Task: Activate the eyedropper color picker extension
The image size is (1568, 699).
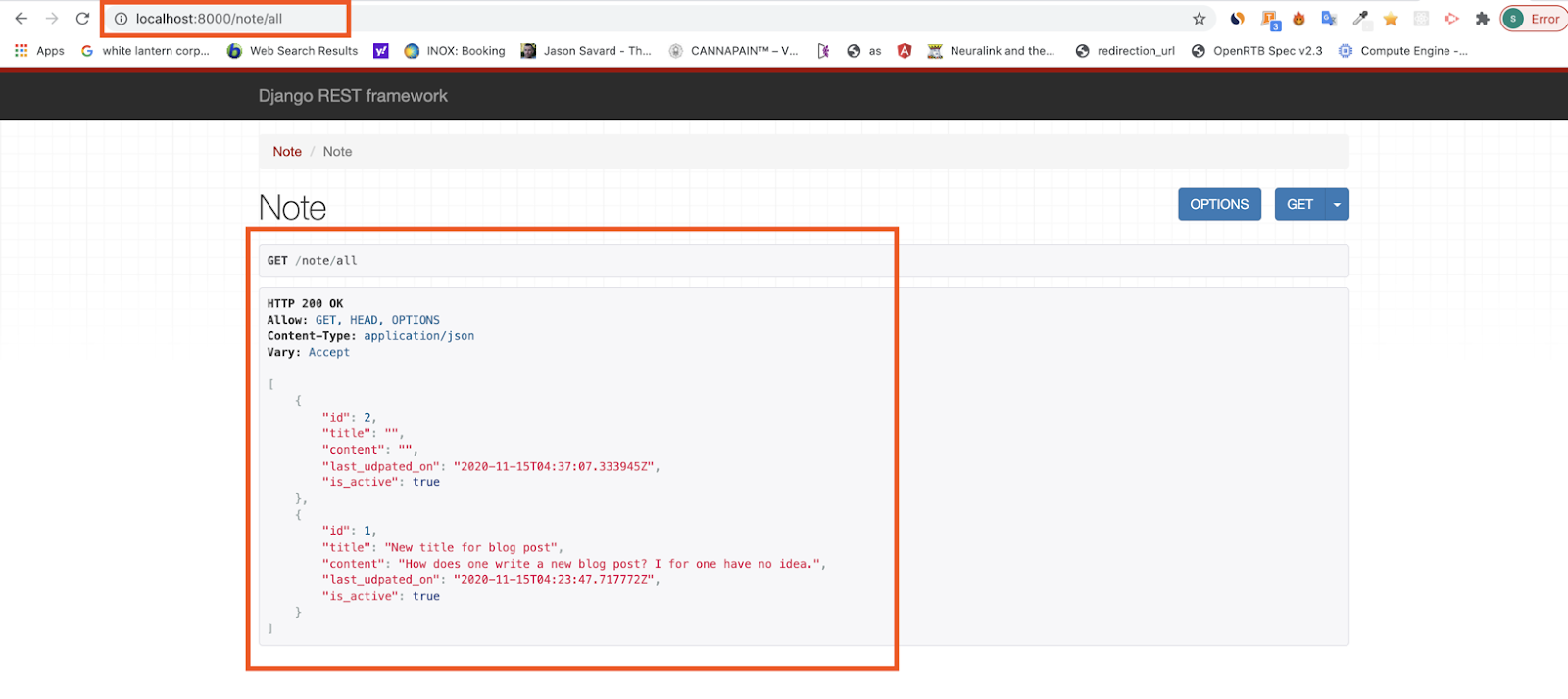Action: (x=1360, y=19)
